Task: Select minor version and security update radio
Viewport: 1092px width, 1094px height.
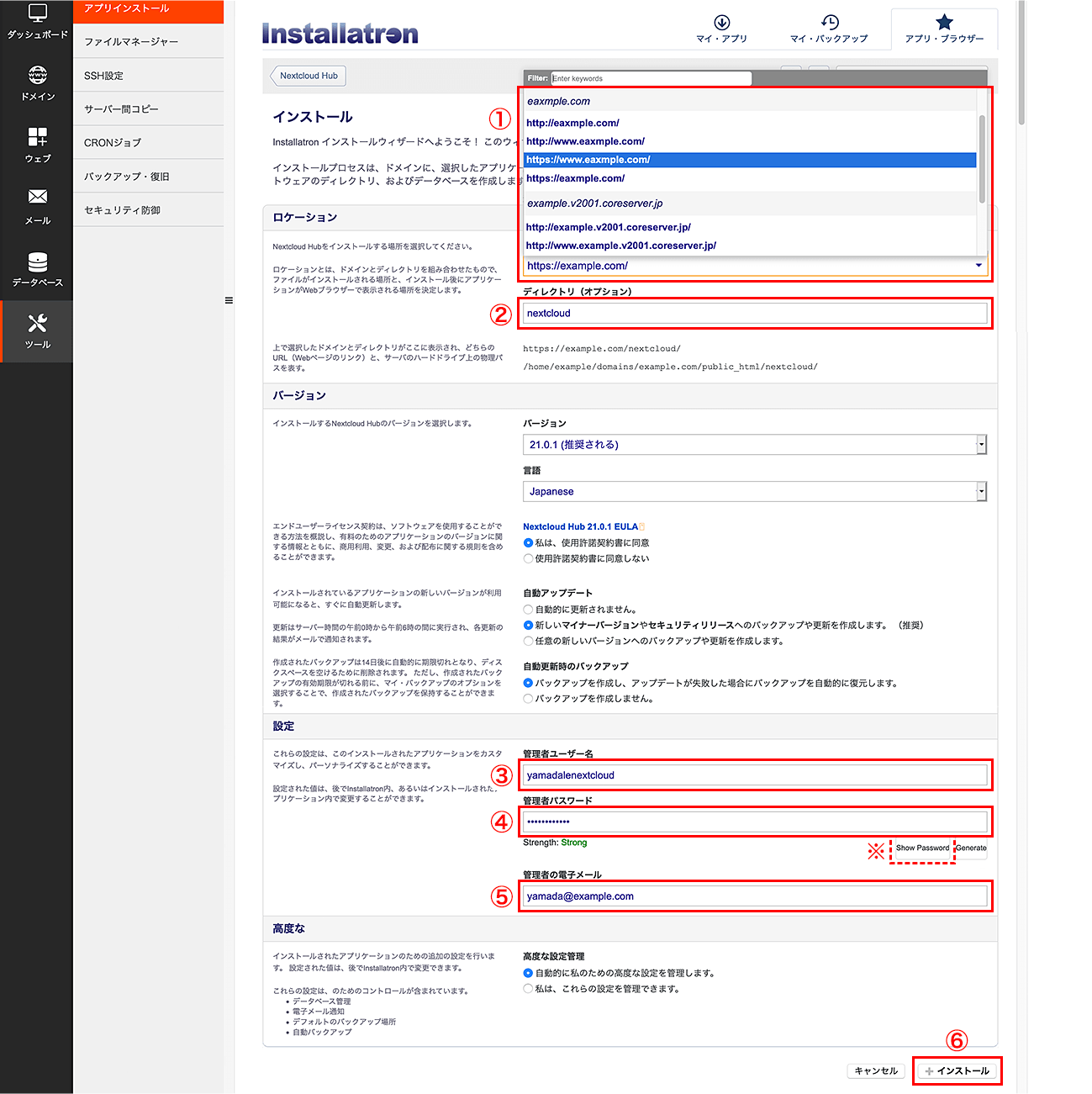Action: [528, 626]
